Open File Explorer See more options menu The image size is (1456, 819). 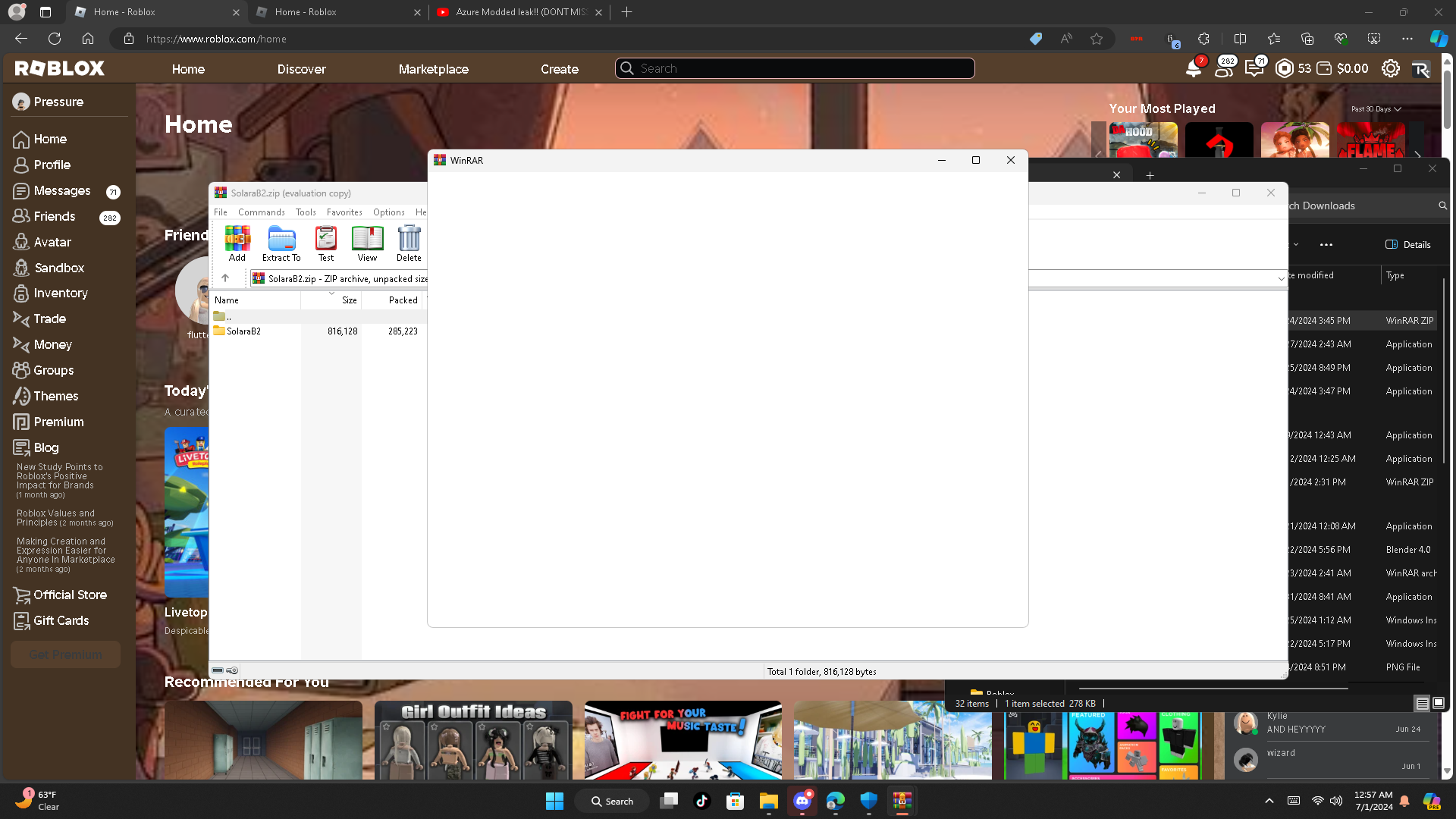point(1326,244)
